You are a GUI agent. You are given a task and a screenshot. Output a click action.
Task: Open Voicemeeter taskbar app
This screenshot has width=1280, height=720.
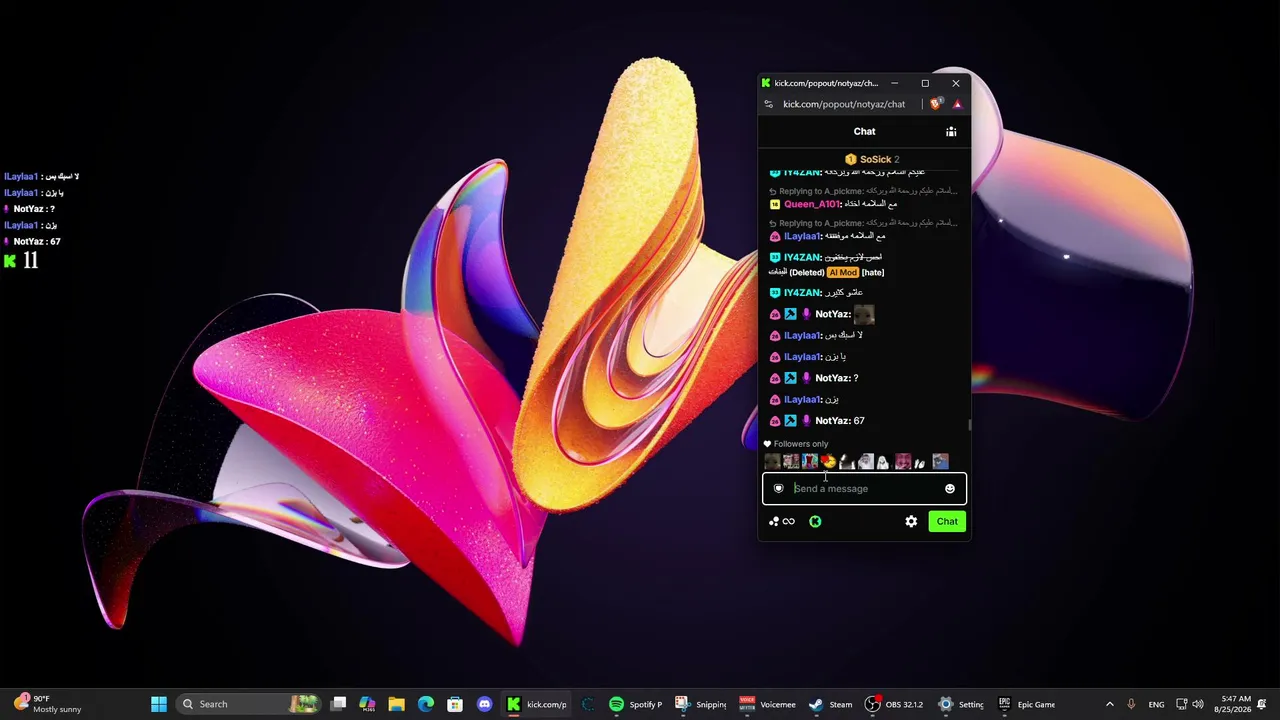coord(767,704)
